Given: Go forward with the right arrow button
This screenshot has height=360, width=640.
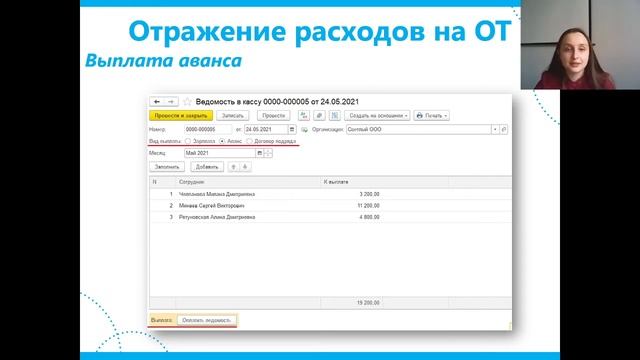Looking at the screenshot, I should pos(171,102).
